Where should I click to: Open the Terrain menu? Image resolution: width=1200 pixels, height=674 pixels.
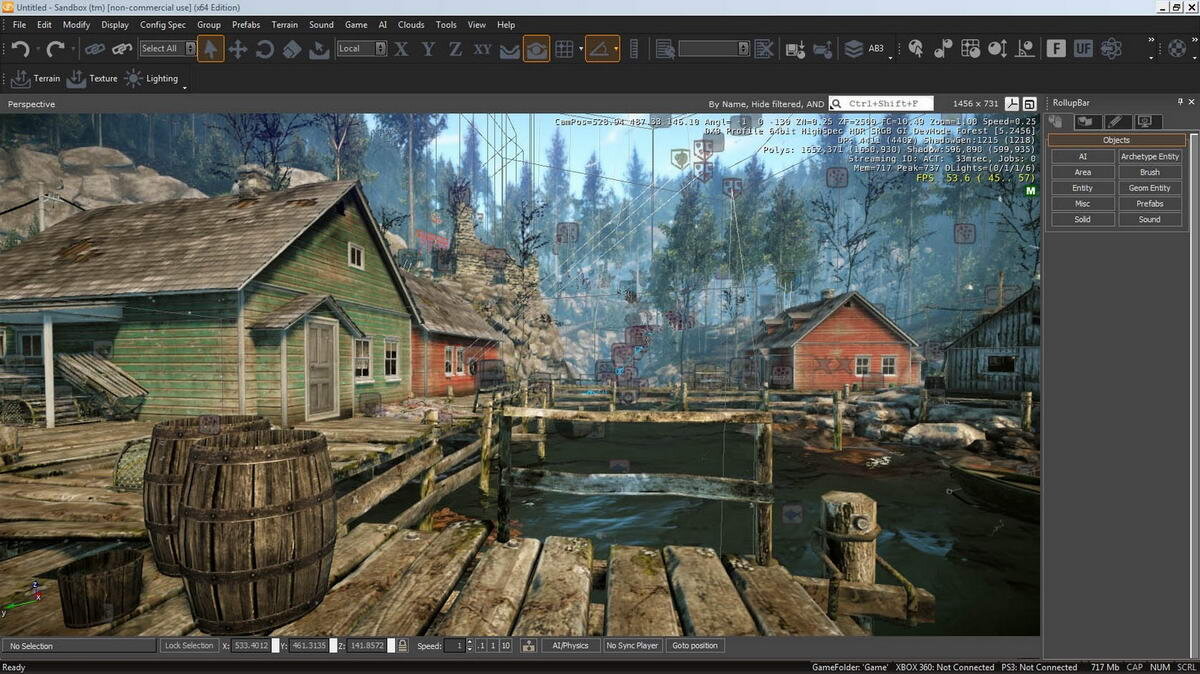tap(285, 24)
